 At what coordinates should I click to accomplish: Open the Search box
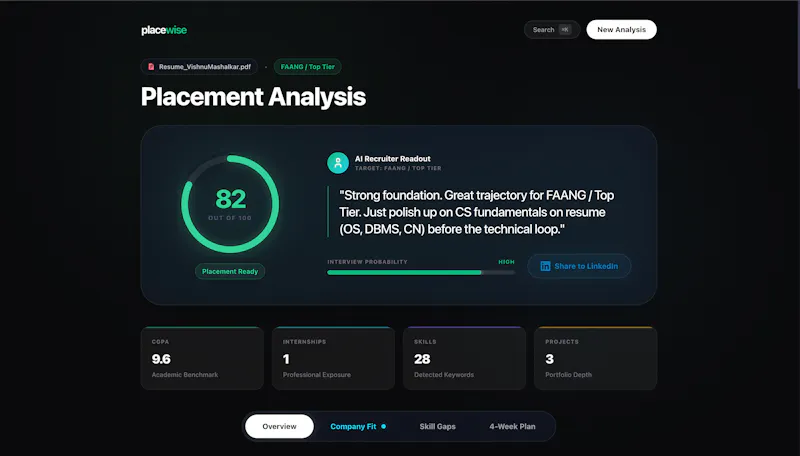pos(552,30)
